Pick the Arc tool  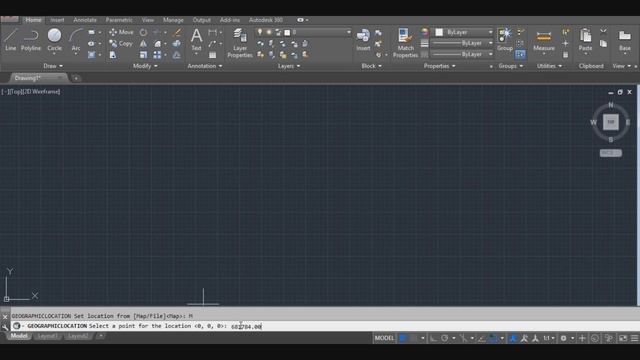point(76,40)
